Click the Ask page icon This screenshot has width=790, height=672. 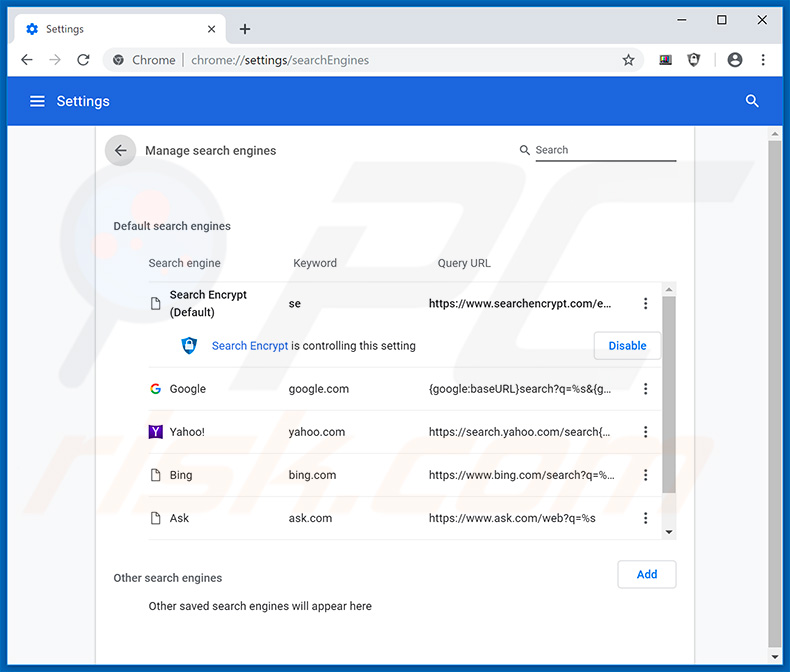[156, 518]
